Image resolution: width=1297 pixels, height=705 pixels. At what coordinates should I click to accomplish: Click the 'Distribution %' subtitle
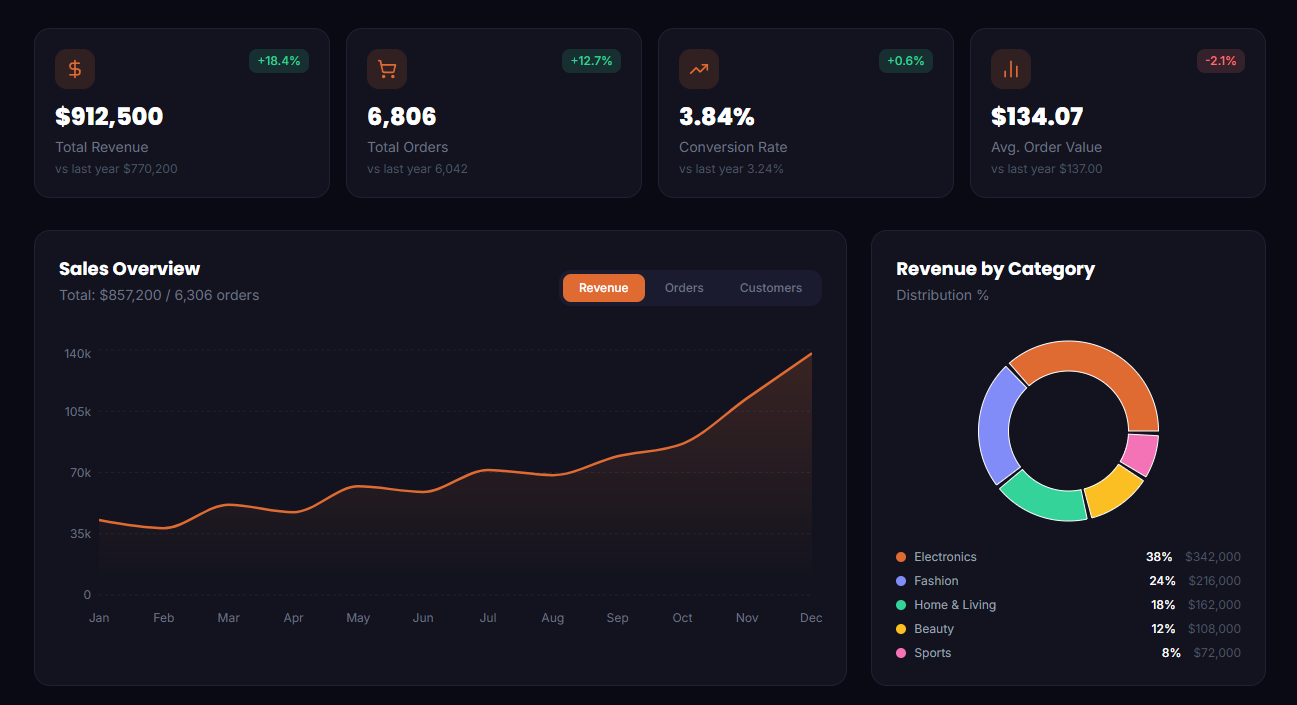(942, 295)
